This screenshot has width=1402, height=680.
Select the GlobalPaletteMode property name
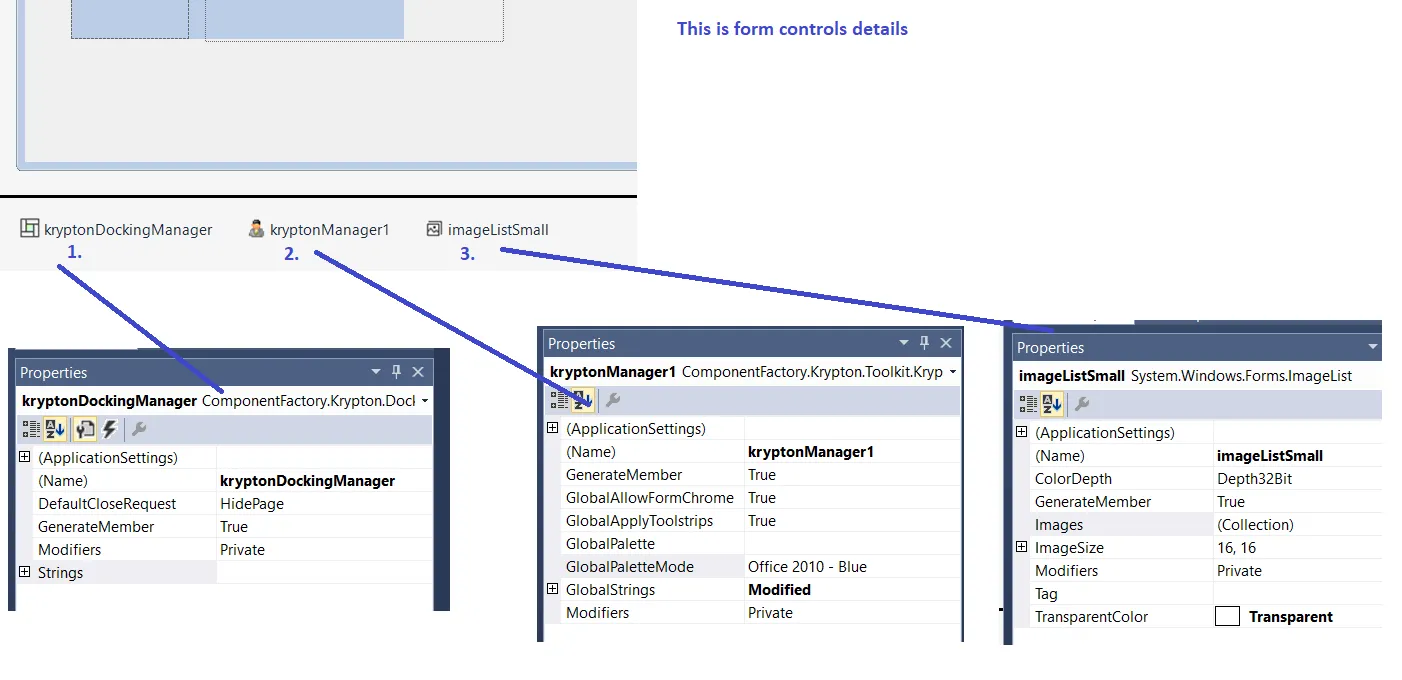629,567
